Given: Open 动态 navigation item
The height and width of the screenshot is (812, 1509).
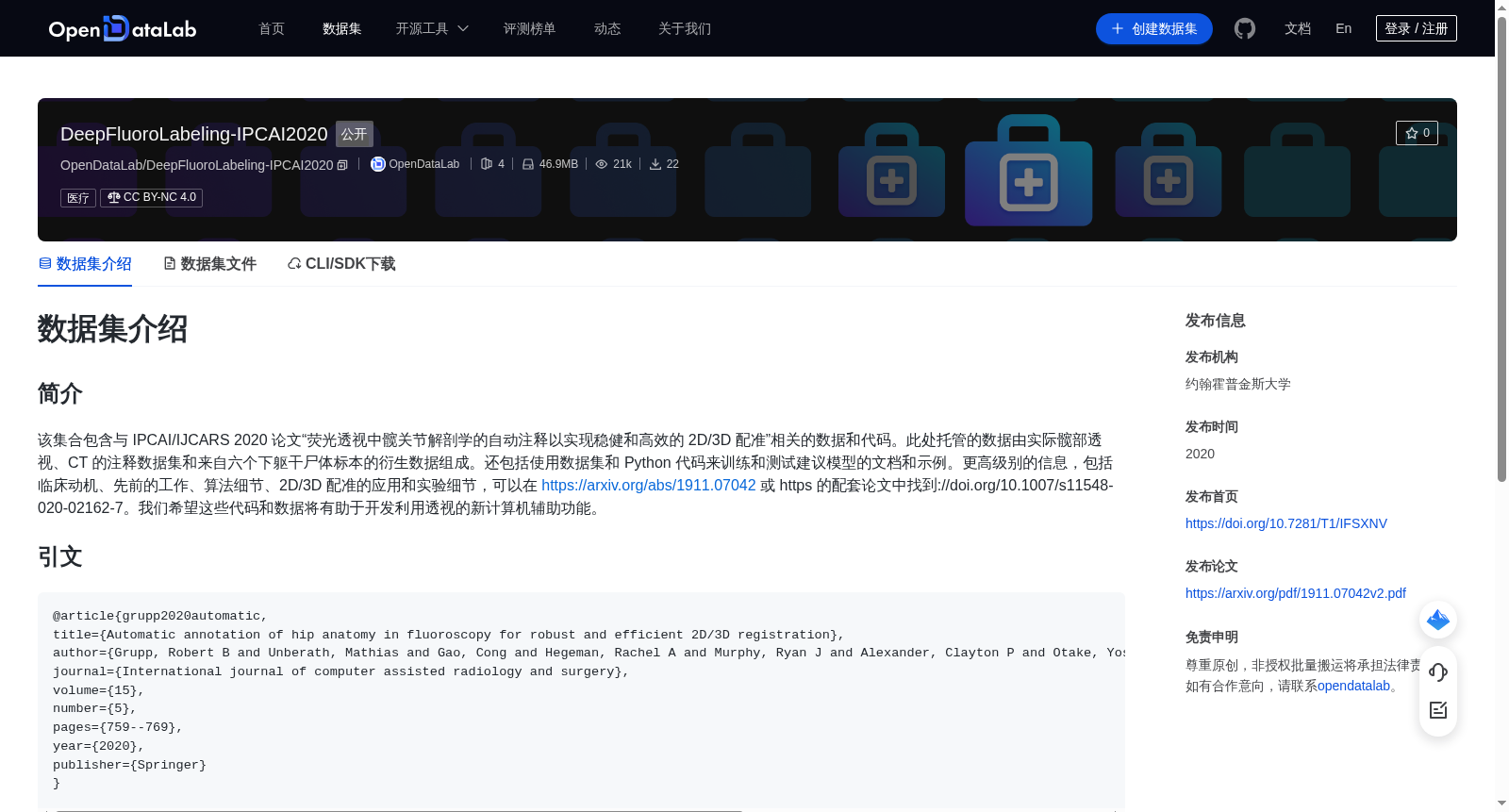Looking at the screenshot, I should tap(607, 28).
